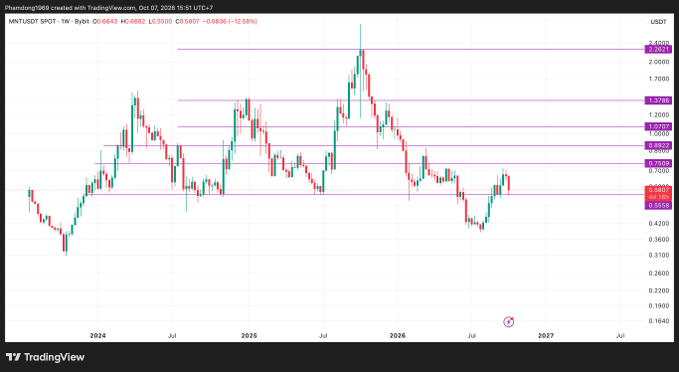
Task: Select the purple 0.8922 price level label
Action: 658,146
